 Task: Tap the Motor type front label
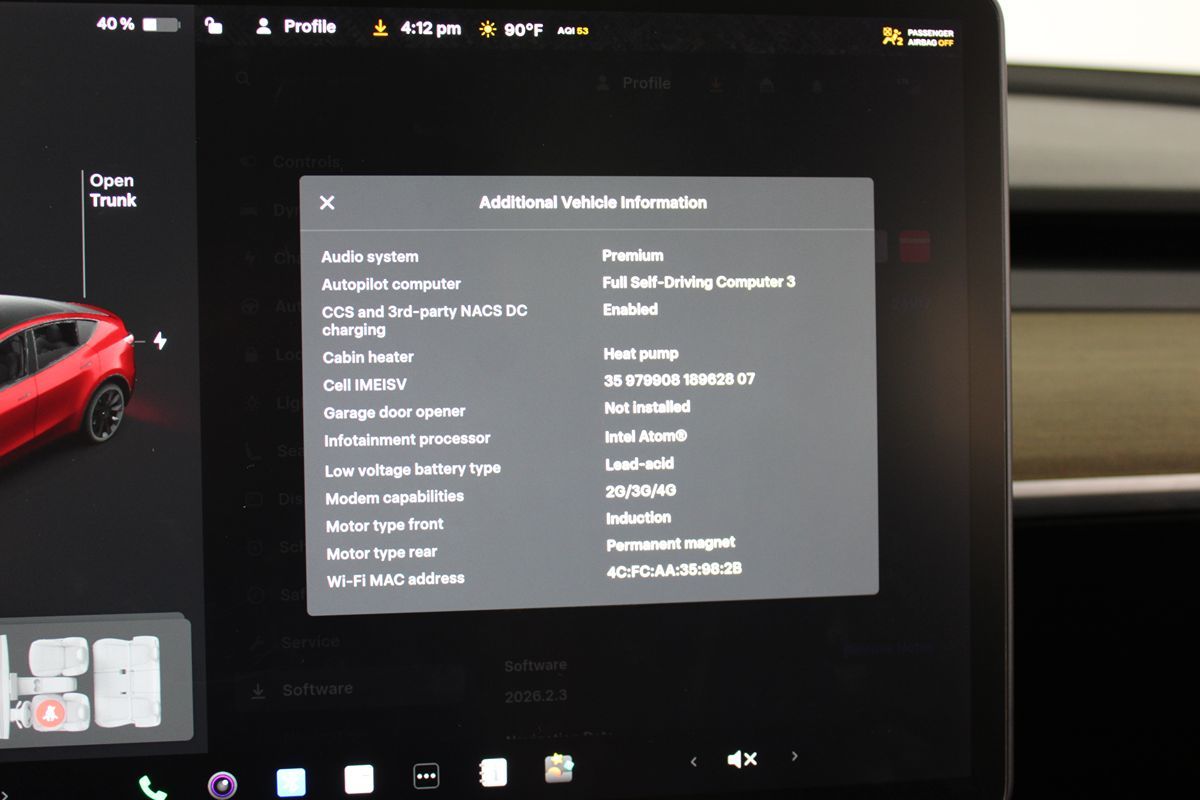385,525
